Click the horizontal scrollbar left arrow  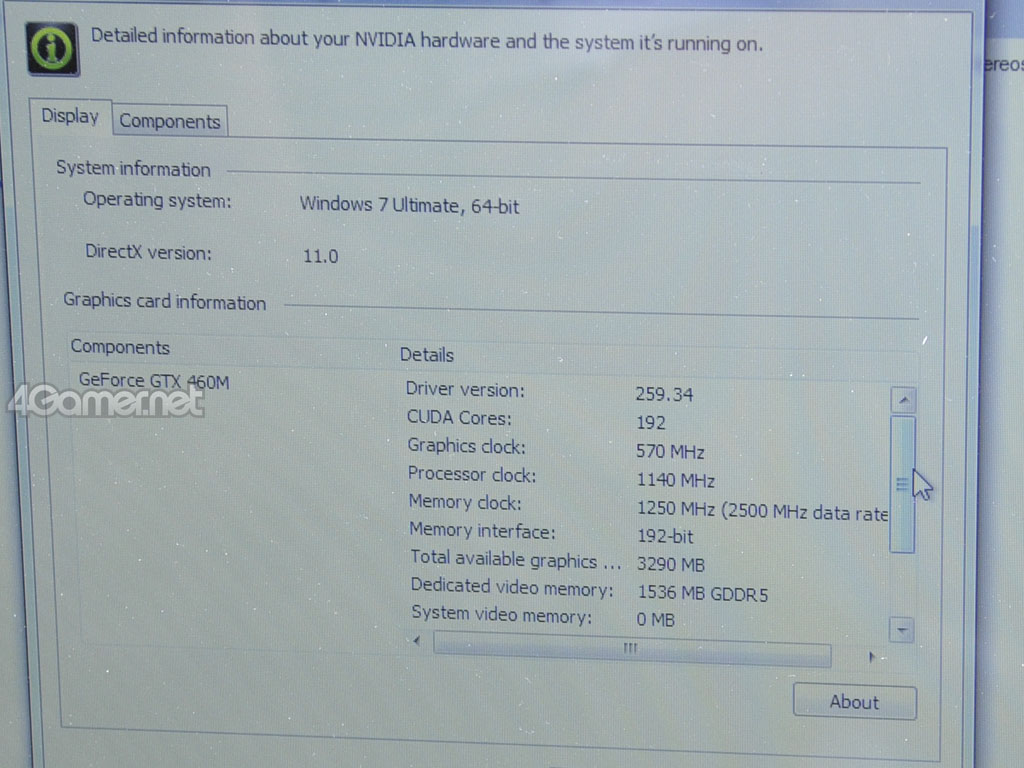point(417,640)
